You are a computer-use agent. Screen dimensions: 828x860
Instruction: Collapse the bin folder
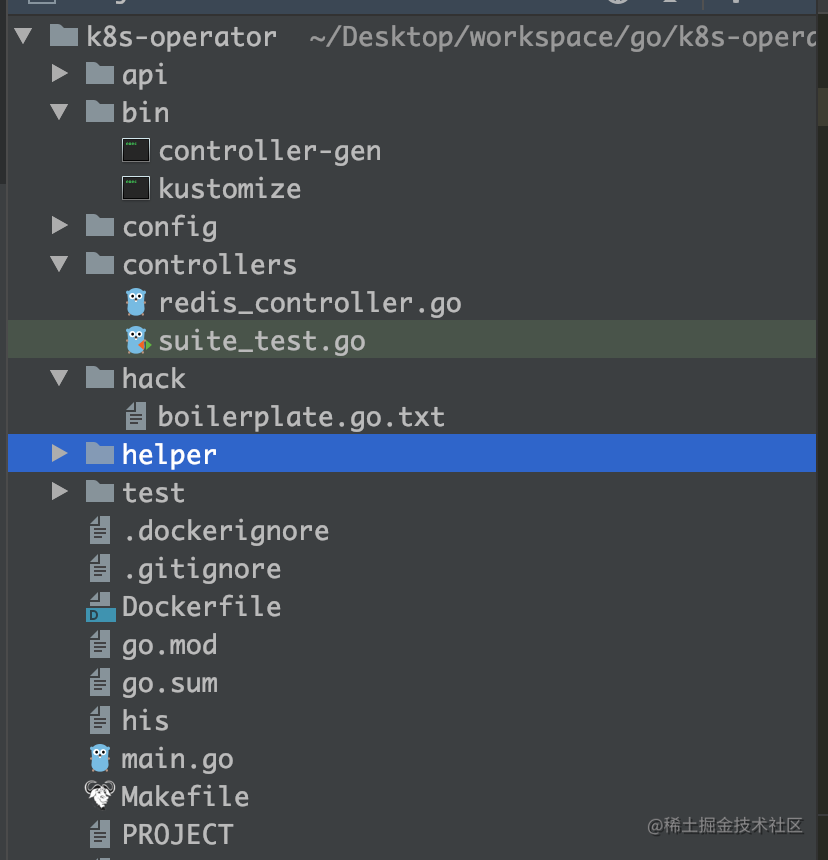point(59,112)
